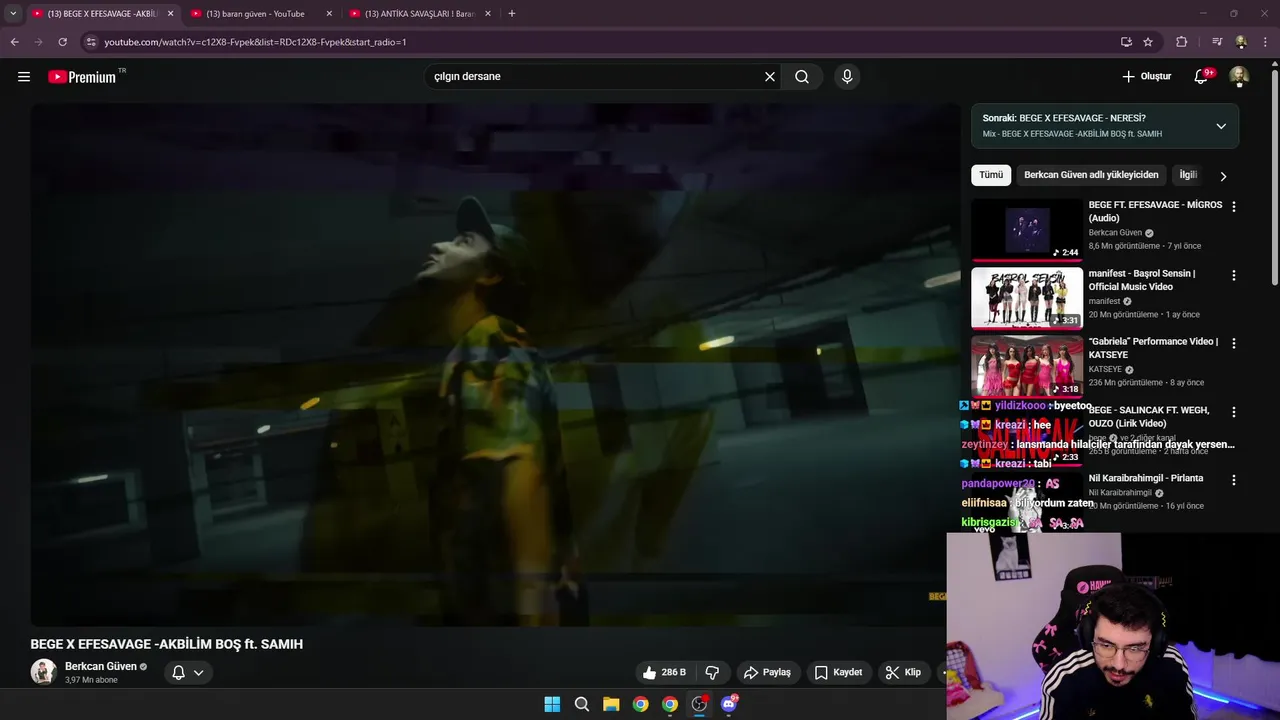1280x720 pixels.
Task: Save the video with Kaydet
Action: [838, 673]
